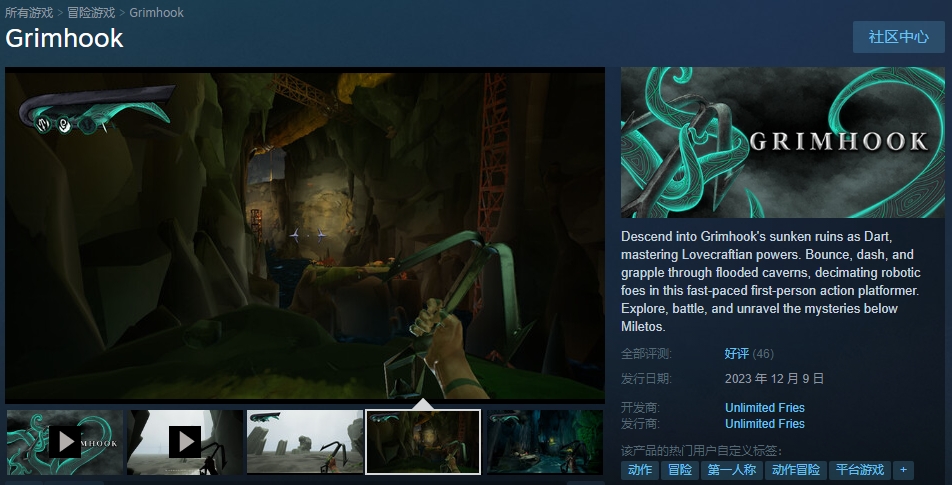Click the Grimhook breadcrumb link

tap(157, 12)
